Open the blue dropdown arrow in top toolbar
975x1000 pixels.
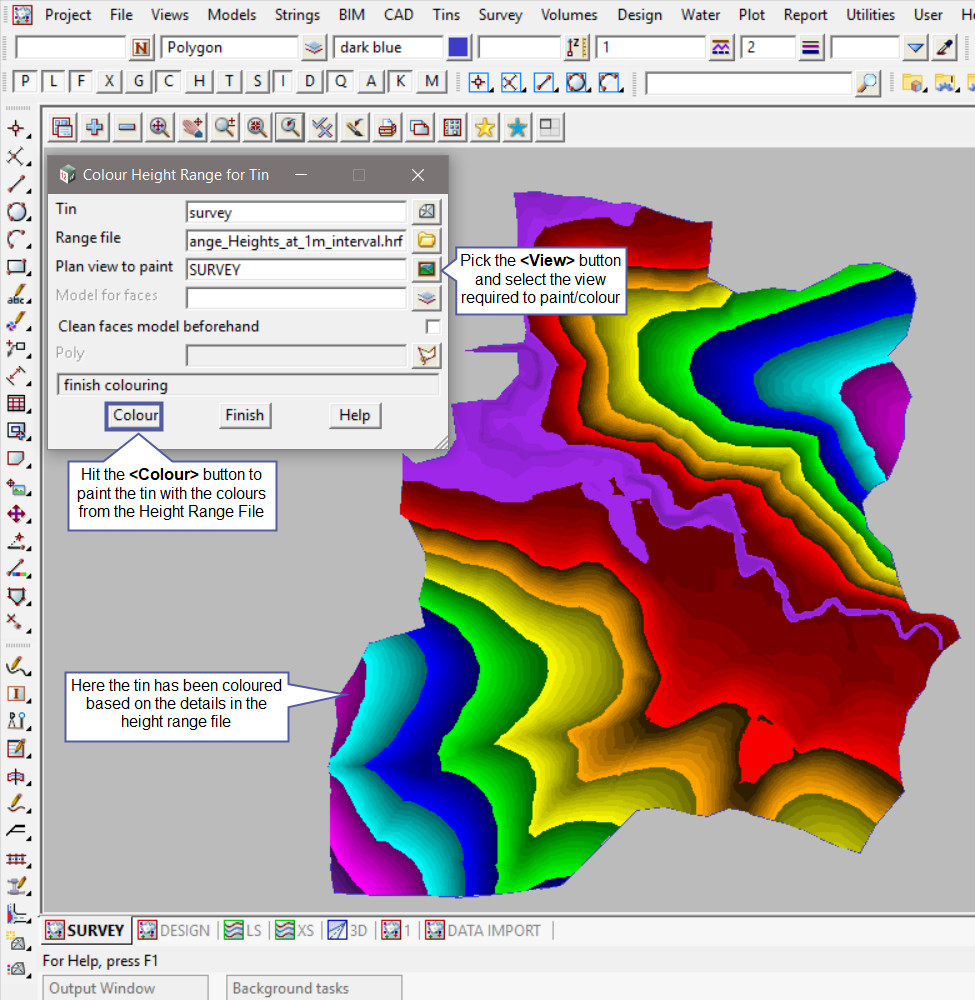tap(916, 48)
